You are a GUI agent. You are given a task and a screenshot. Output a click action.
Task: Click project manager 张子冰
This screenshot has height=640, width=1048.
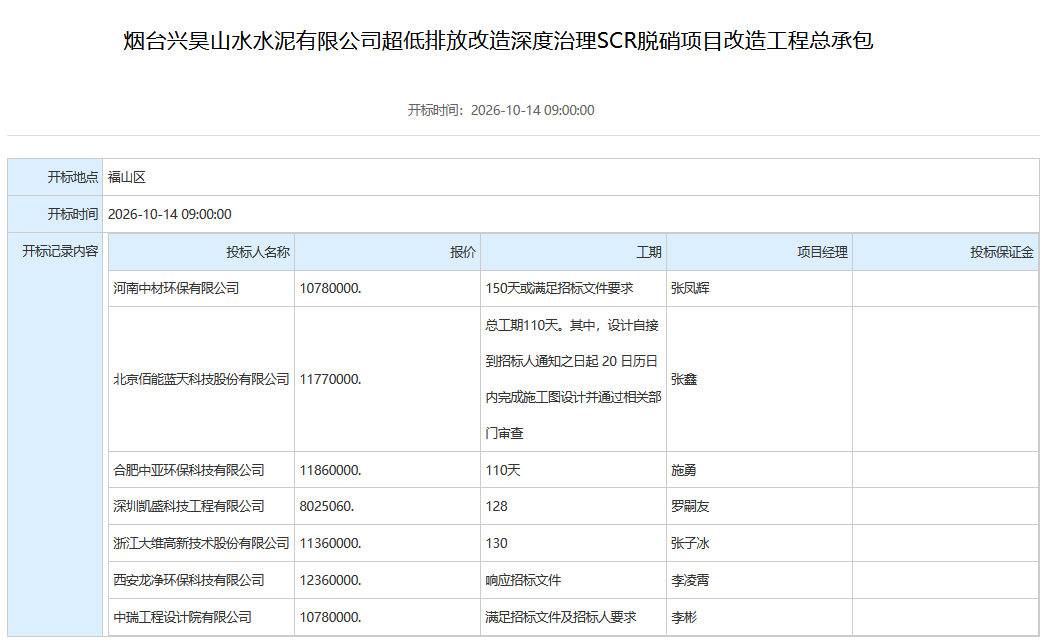click(x=690, y=543)
